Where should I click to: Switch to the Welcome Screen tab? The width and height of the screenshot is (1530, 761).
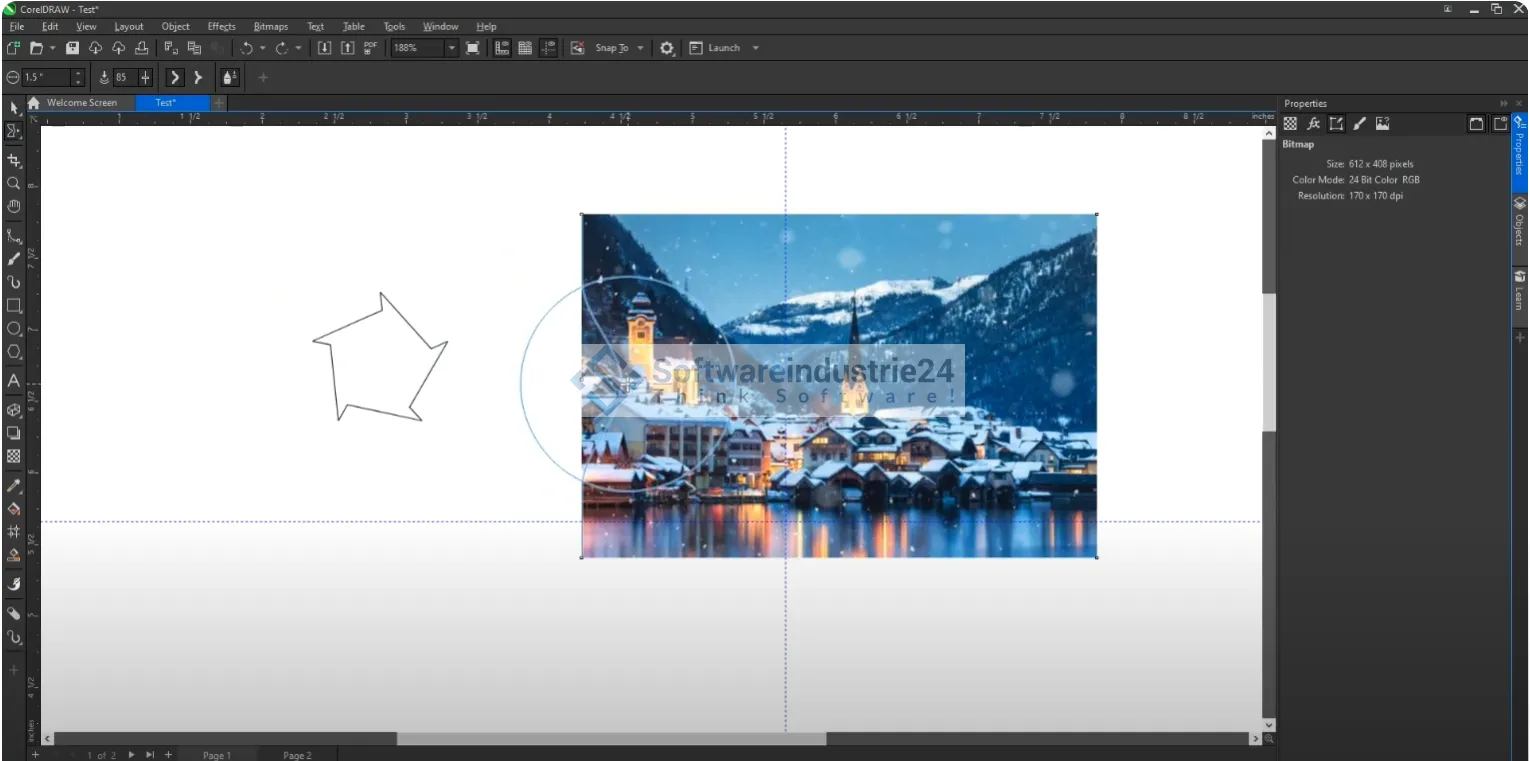(x=81, y=103)
